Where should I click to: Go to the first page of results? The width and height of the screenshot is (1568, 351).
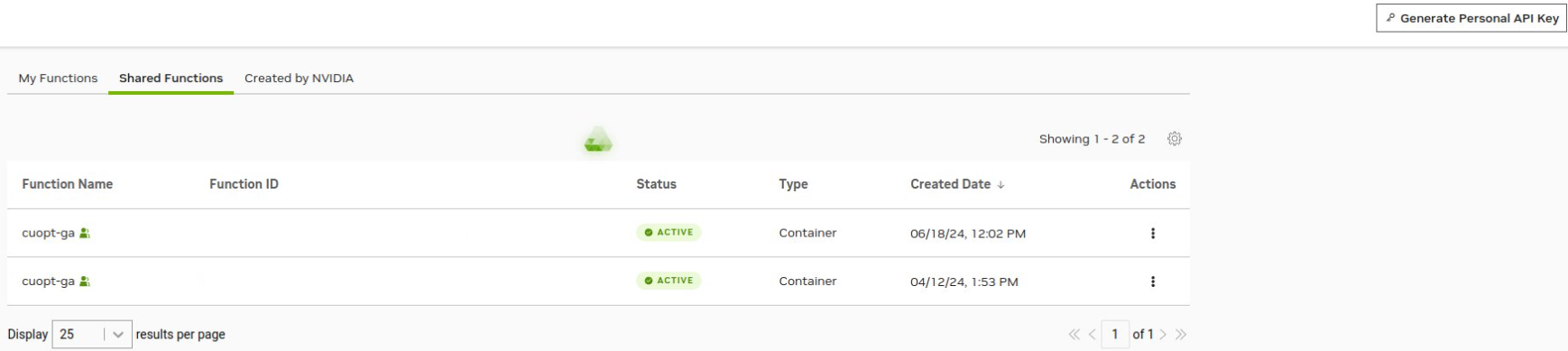1074,335
